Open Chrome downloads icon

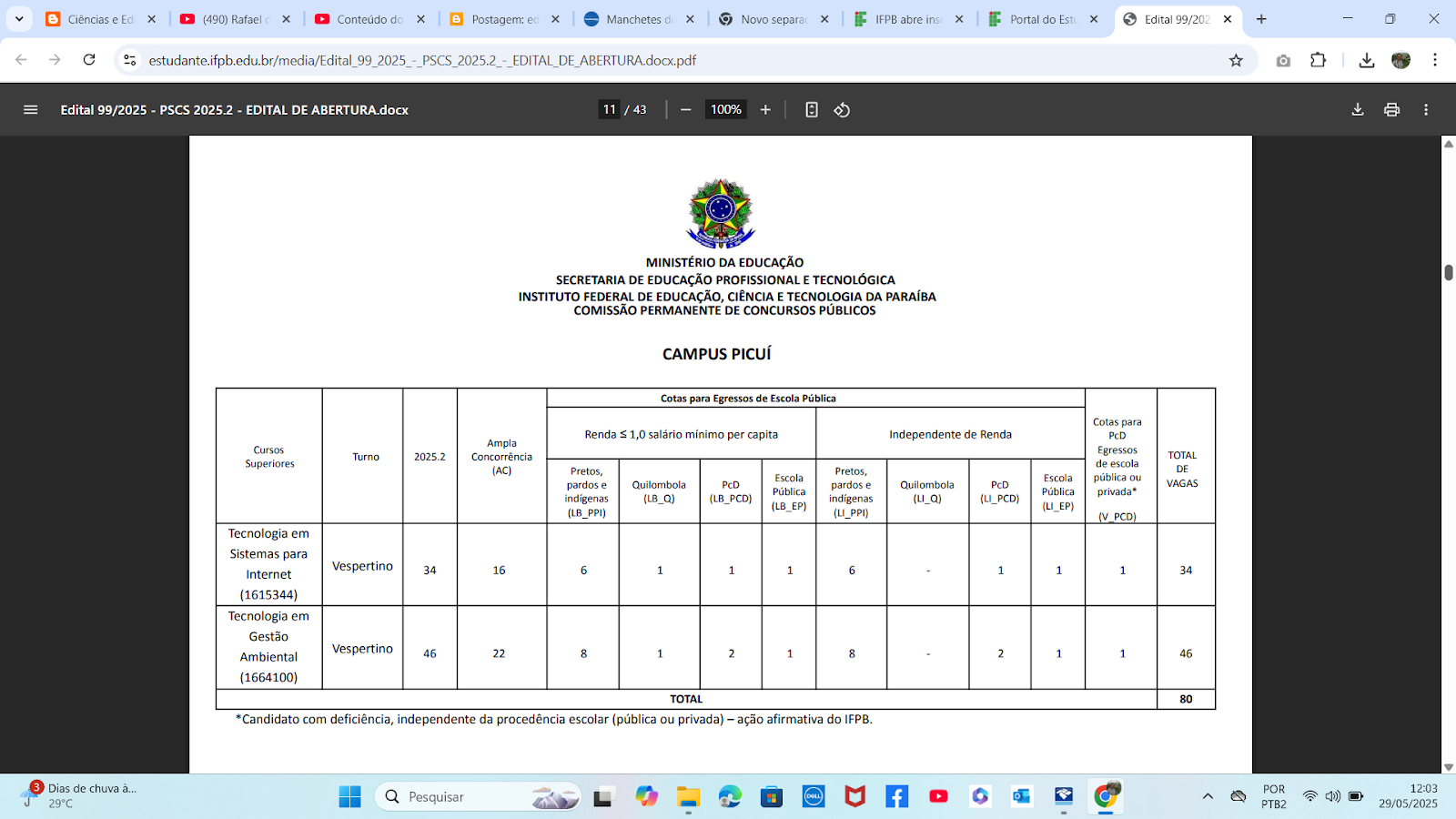pos(1367,60)
